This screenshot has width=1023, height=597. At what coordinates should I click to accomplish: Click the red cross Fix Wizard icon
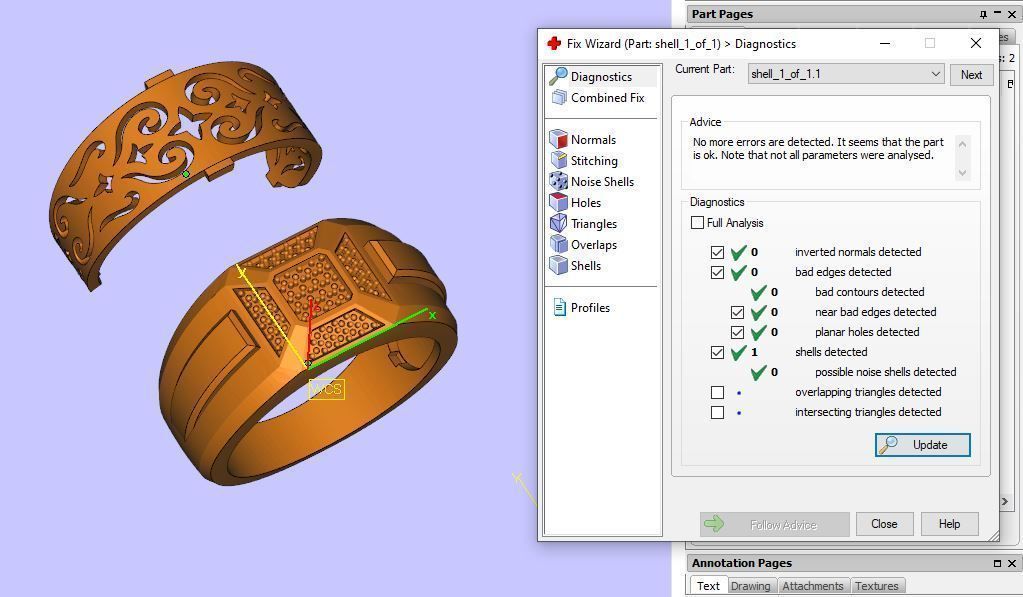coord(554,44)
